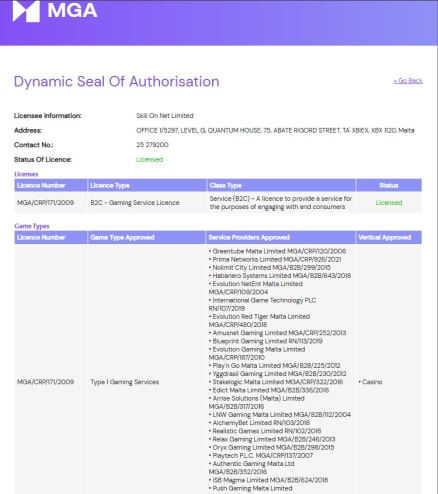
Task: Click LNW Gaming Malta Limited entry
Action: coord(280,415)
